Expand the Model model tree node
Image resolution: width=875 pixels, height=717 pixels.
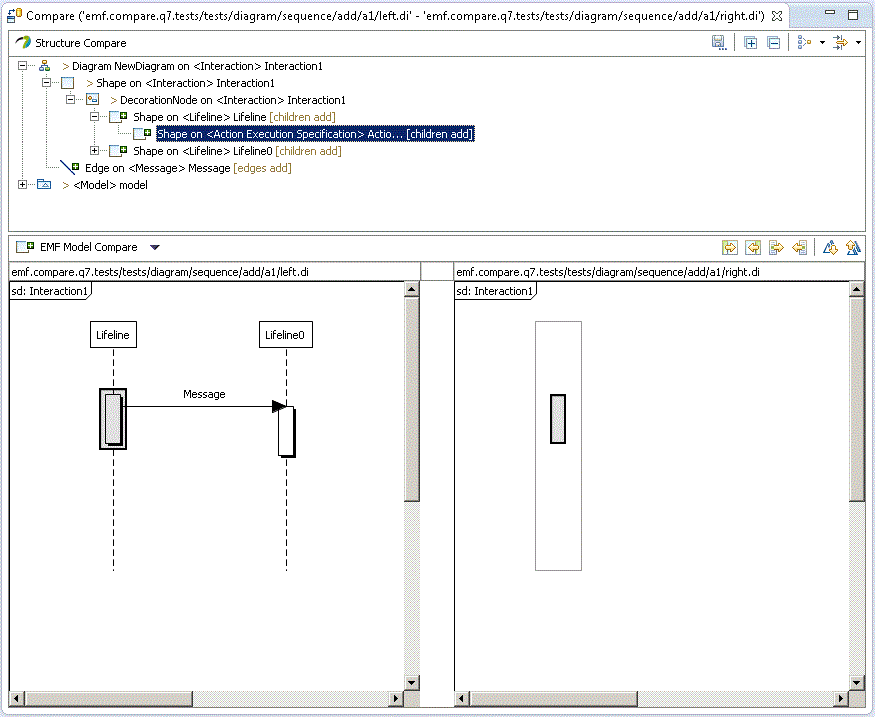coord(23,185)
